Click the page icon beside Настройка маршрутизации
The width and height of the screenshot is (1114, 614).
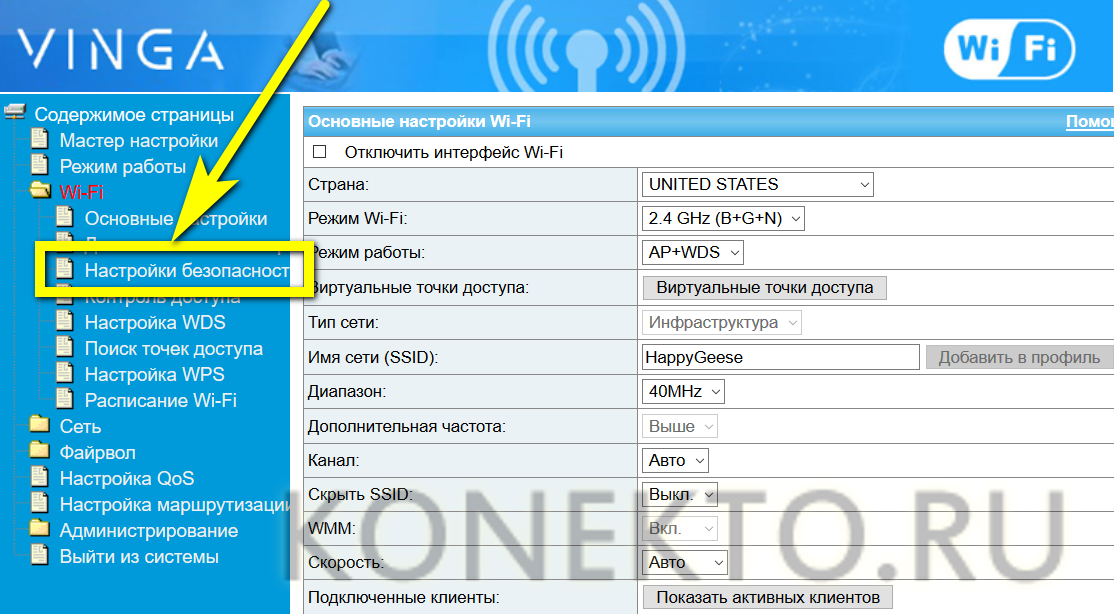[39, 503]
